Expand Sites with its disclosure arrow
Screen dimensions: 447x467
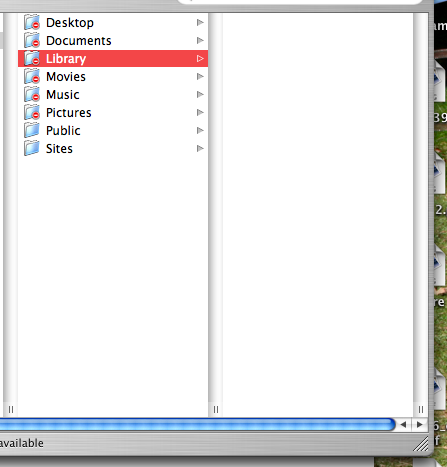pyautogui.click(x=200, y=148)
